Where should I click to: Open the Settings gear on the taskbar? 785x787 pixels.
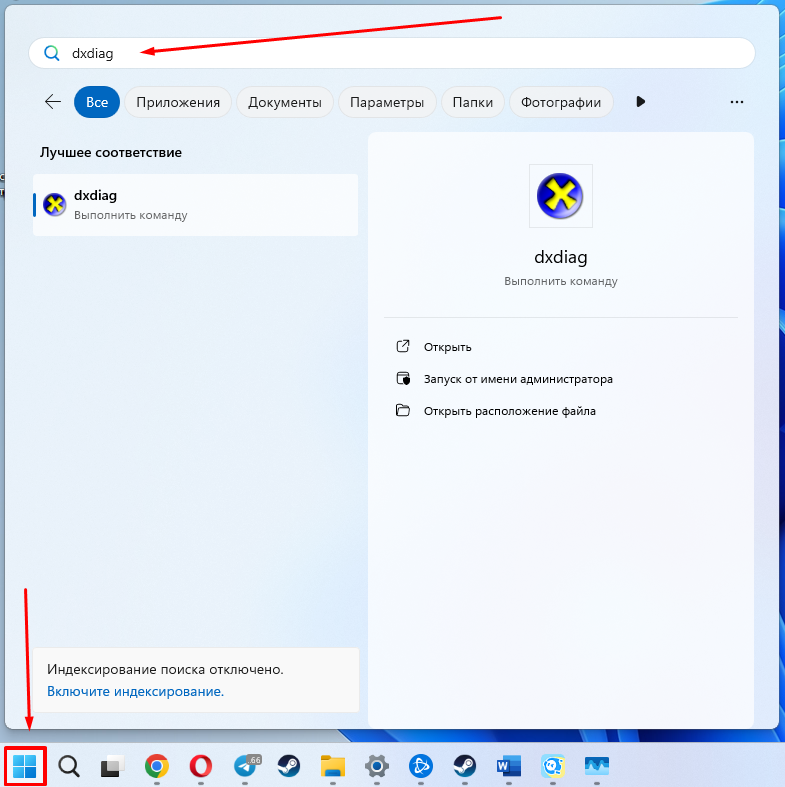(x=377, y=766)
